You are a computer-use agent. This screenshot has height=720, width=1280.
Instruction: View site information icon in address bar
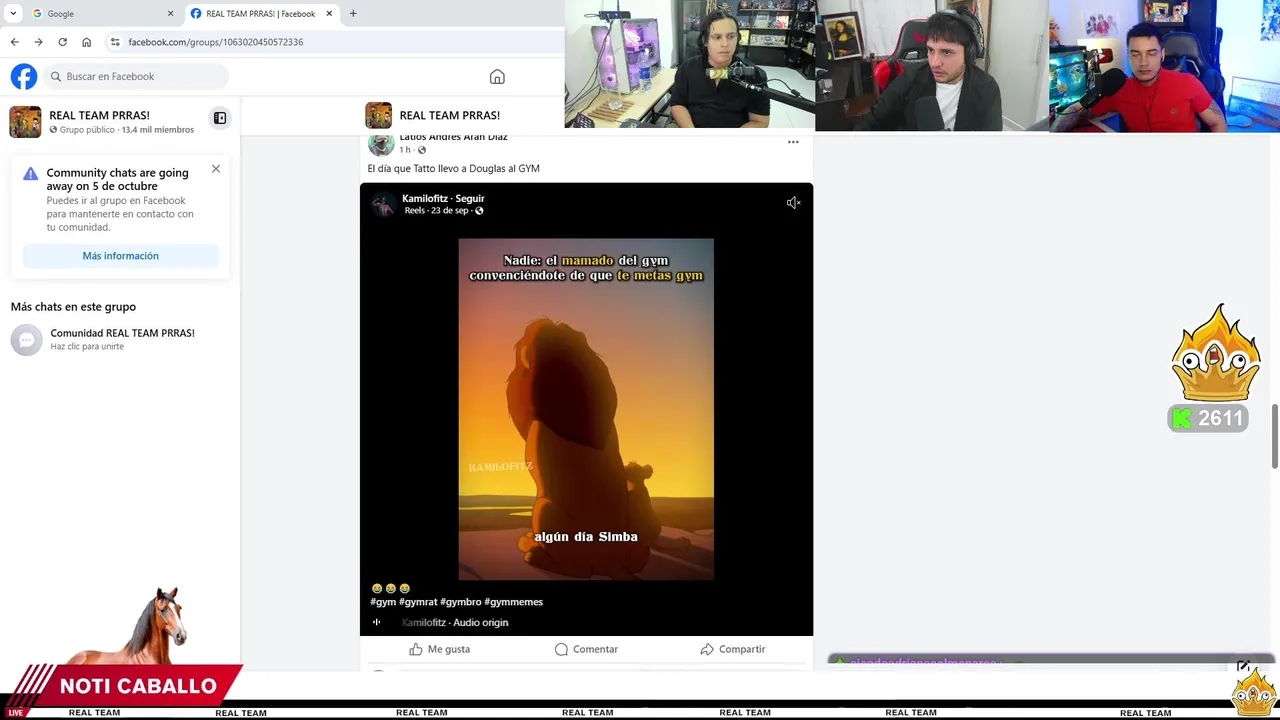115,42
